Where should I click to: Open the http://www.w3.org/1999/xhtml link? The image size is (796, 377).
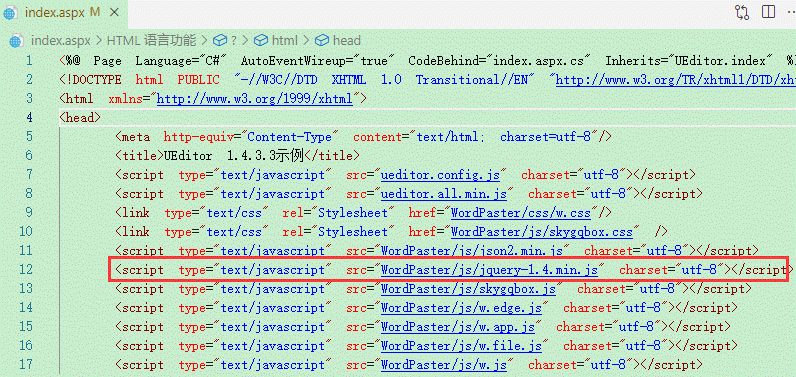coord(255,98)
